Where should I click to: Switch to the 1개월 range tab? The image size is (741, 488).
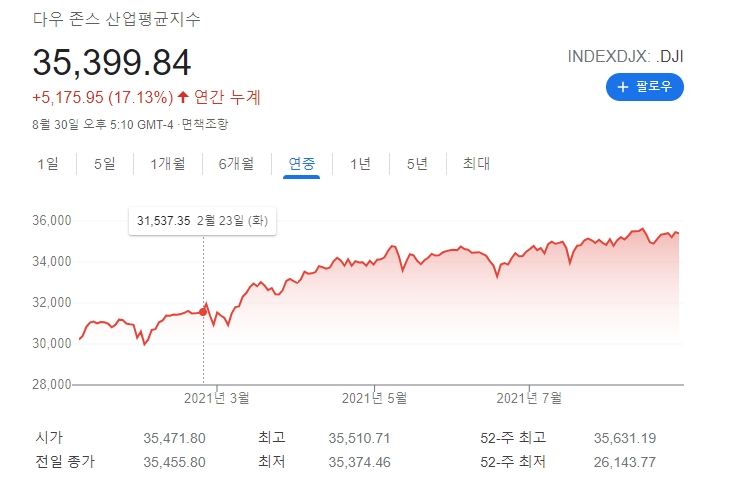pyautogui.click(x=167, y=164)
